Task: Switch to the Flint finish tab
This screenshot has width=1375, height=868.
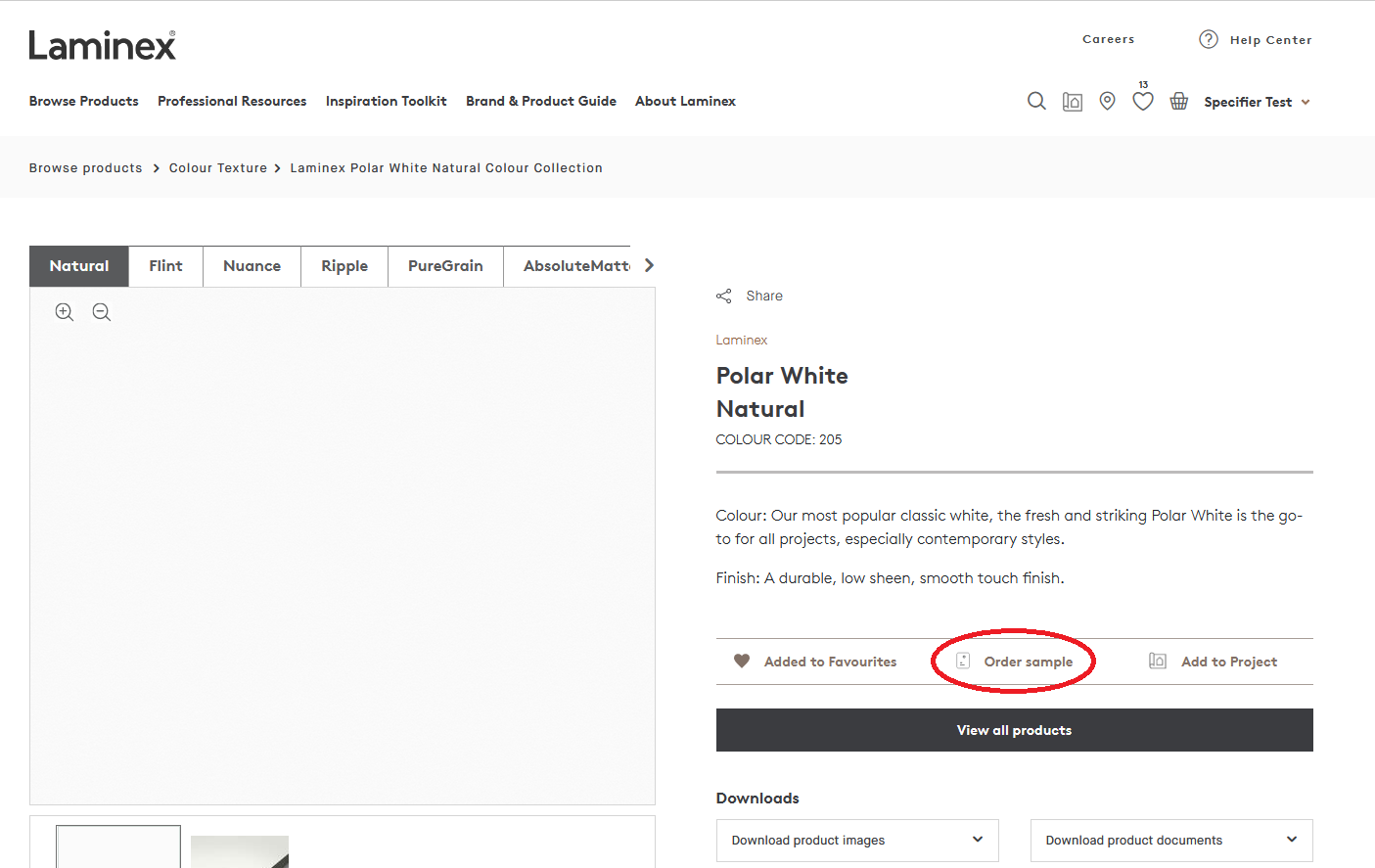Action: (x=165, y=266)
